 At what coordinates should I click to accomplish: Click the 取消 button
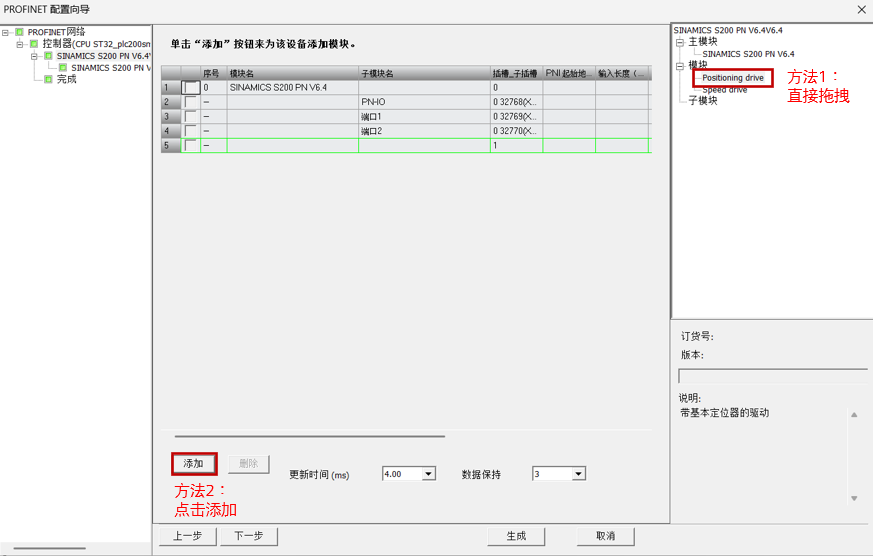click(605, 536)
